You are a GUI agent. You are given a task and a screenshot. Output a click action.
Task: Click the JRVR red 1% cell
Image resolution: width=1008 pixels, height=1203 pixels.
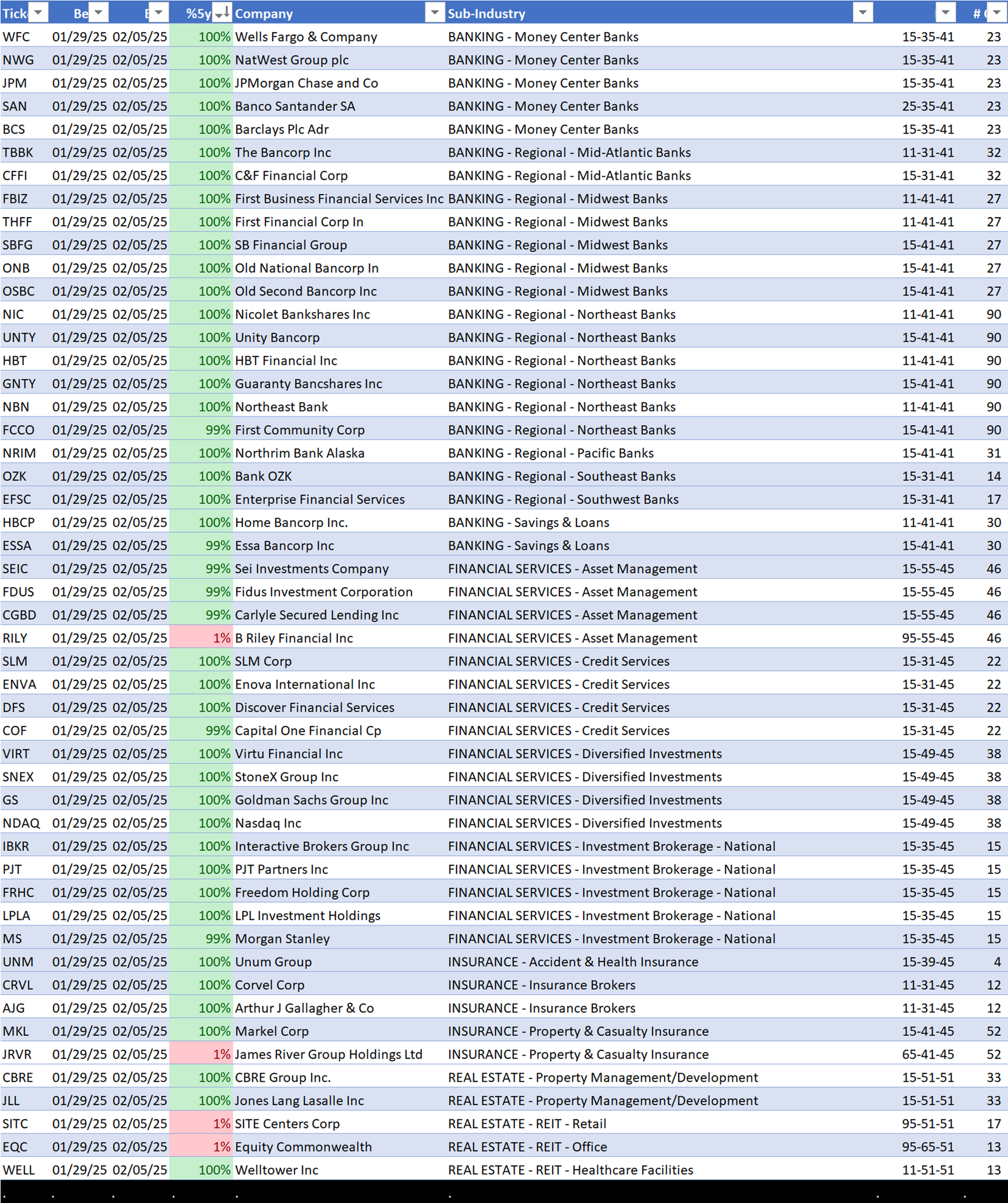click(x=202, y=1054)
